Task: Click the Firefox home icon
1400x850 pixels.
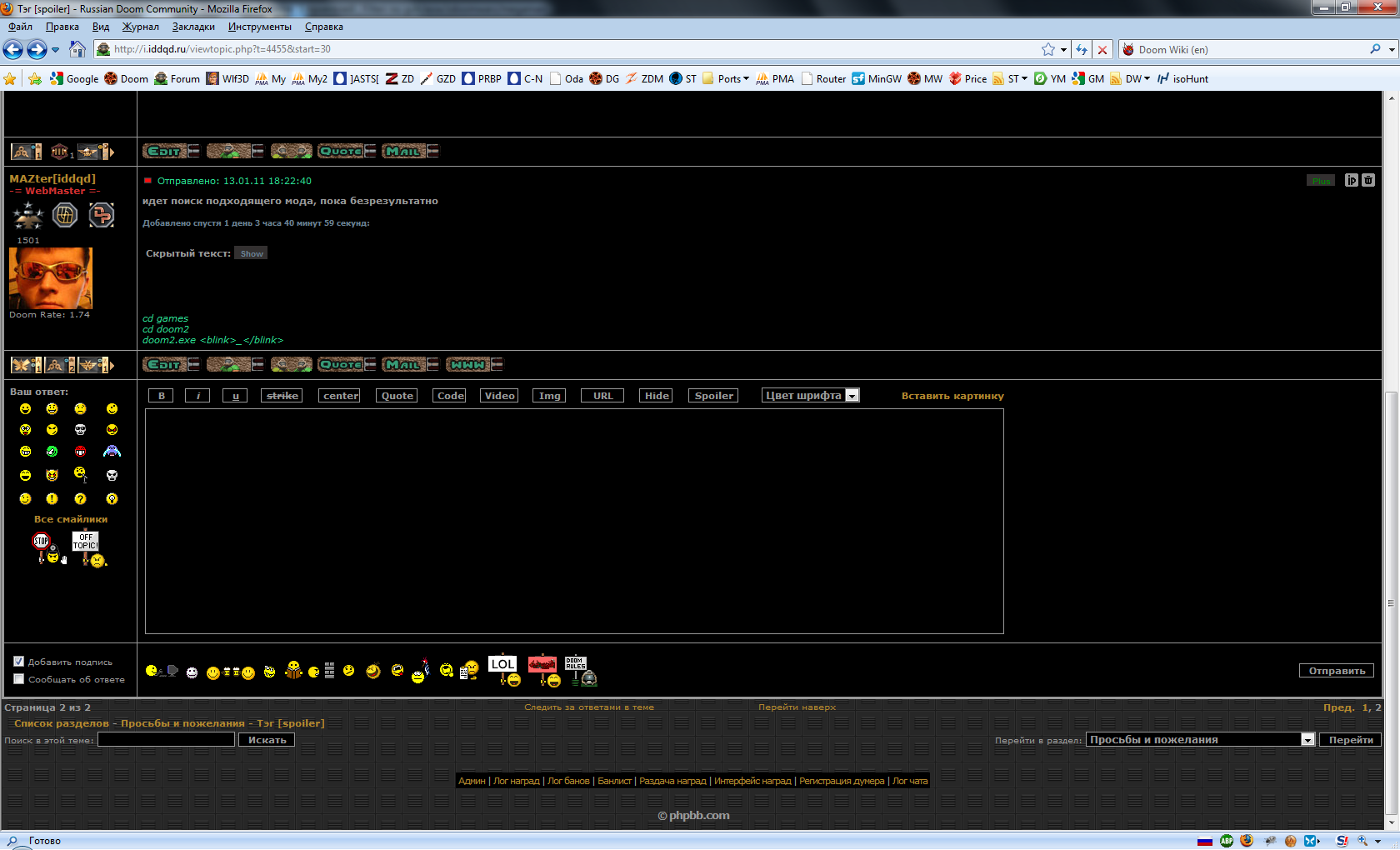Action: [x=77, y=49]
